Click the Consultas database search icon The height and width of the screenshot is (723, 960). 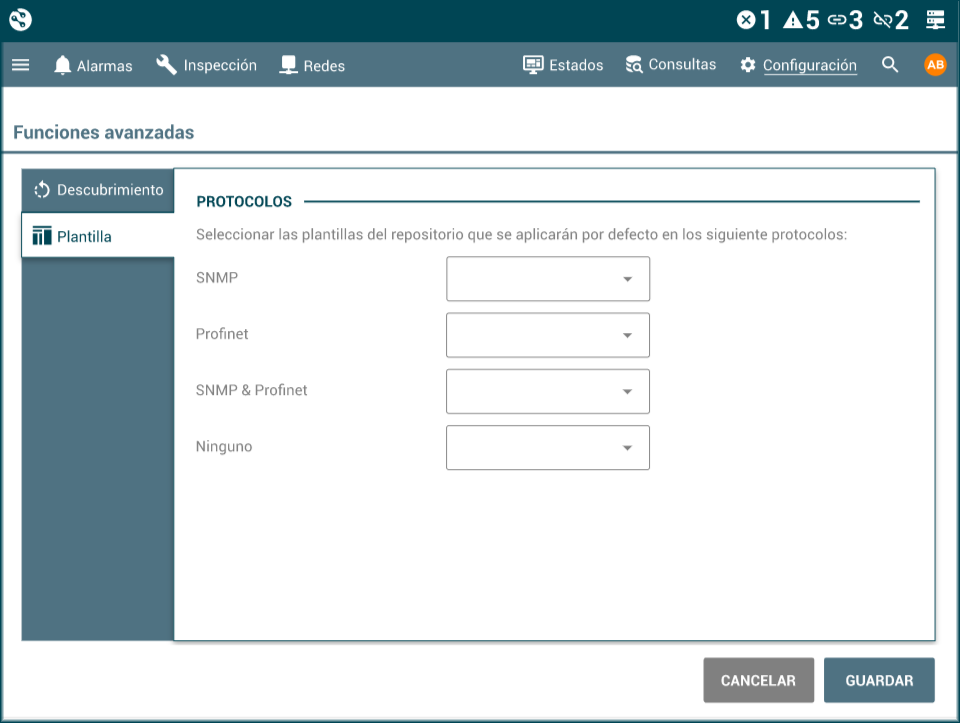[634, 64]
